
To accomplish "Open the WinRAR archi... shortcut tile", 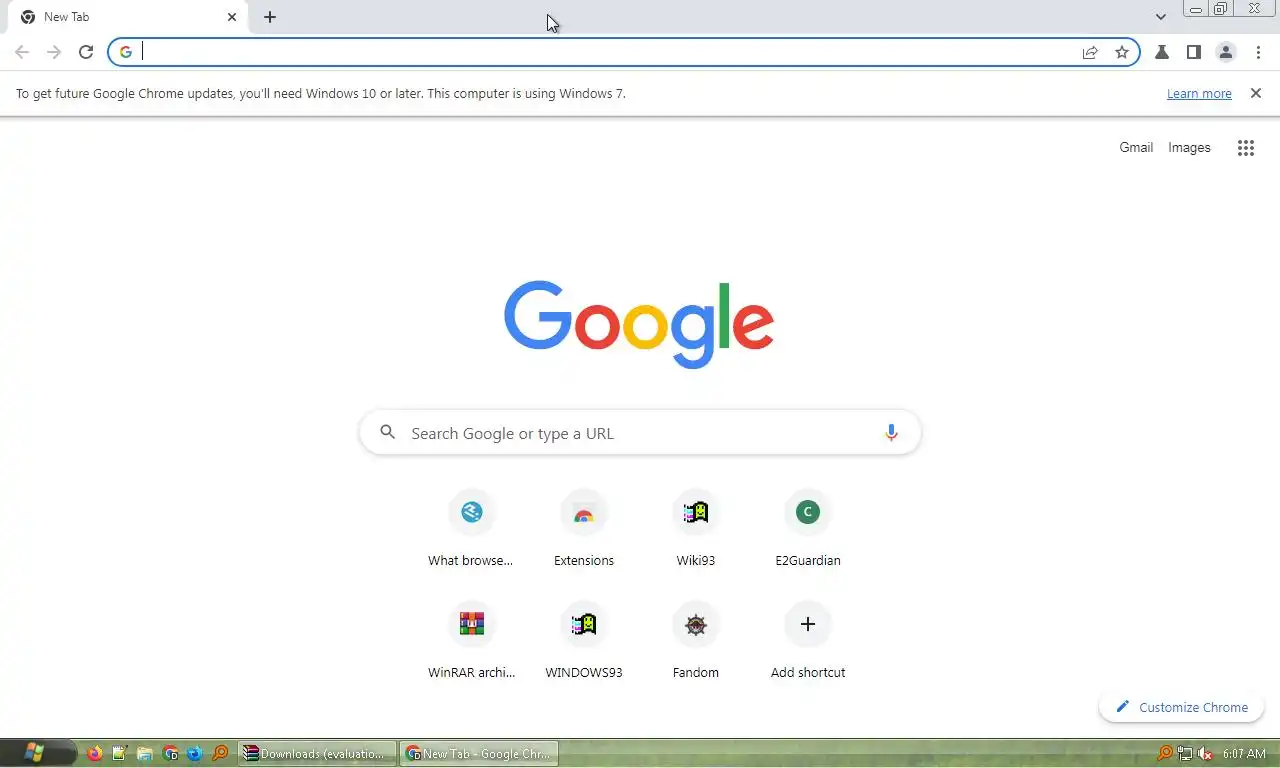I will [x=471, y=640].
